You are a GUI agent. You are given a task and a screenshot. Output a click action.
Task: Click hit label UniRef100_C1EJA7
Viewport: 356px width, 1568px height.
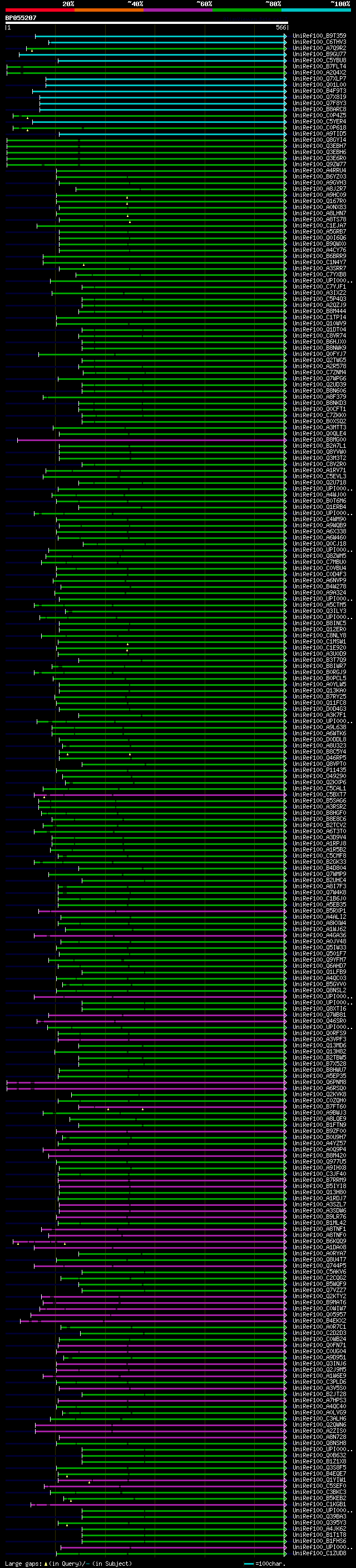[x=319, y=226]
